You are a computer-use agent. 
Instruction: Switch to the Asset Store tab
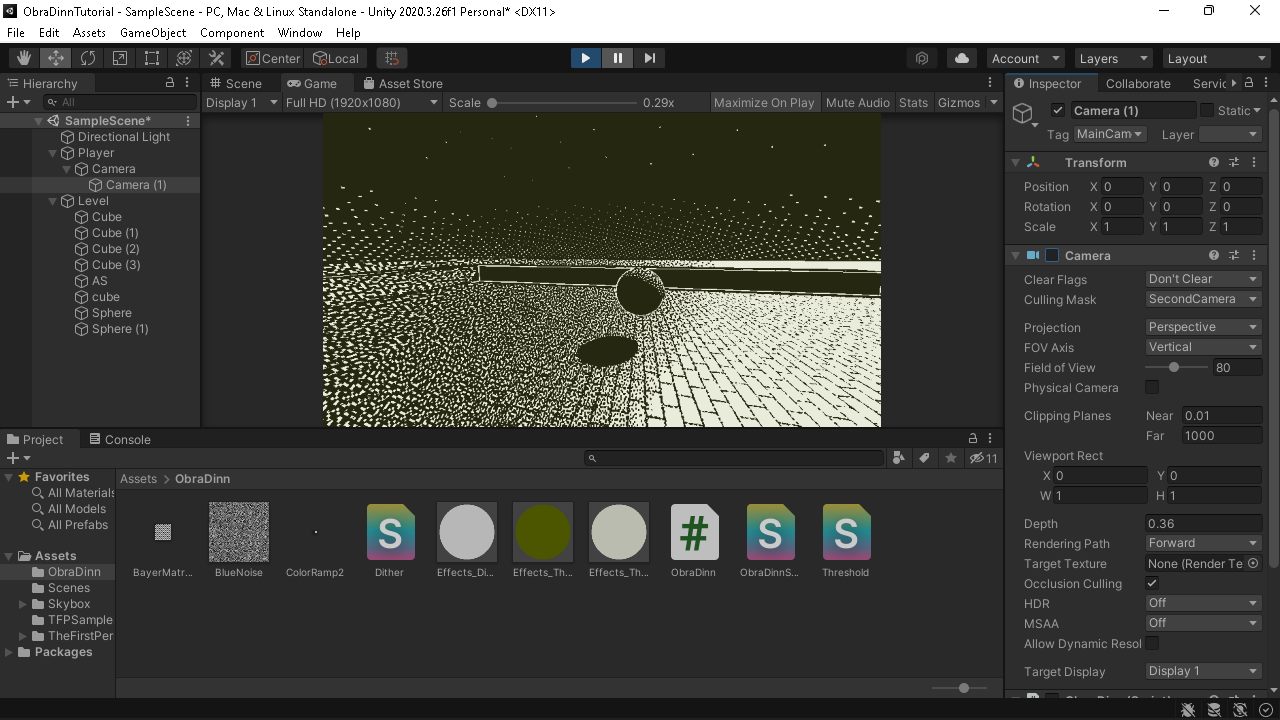pos(402,83)
